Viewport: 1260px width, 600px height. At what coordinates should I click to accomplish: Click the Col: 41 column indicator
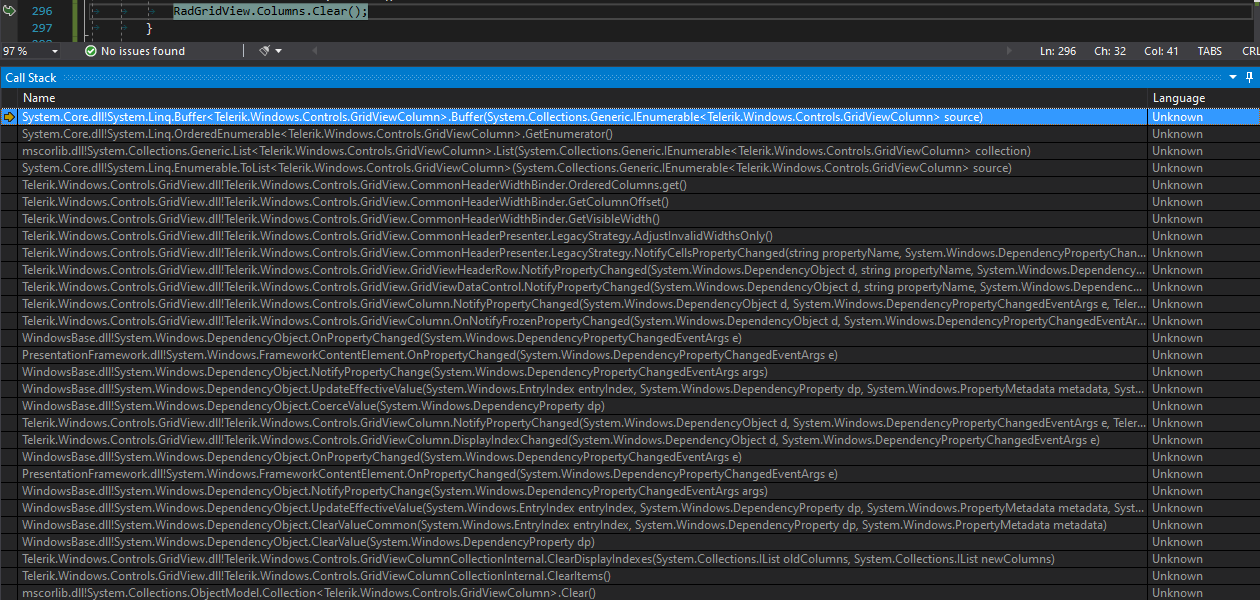[x=1161, y=51]
